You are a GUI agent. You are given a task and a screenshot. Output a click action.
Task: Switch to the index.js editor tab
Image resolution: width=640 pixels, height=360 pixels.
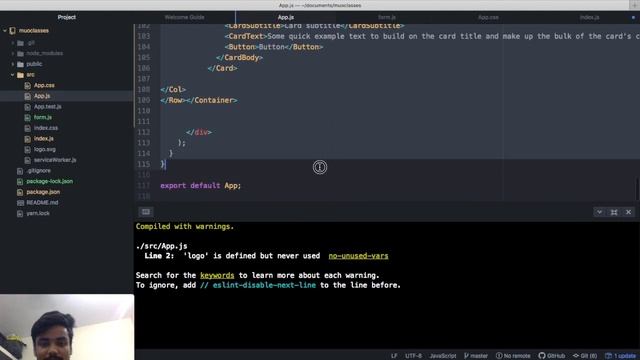(589, 17)
